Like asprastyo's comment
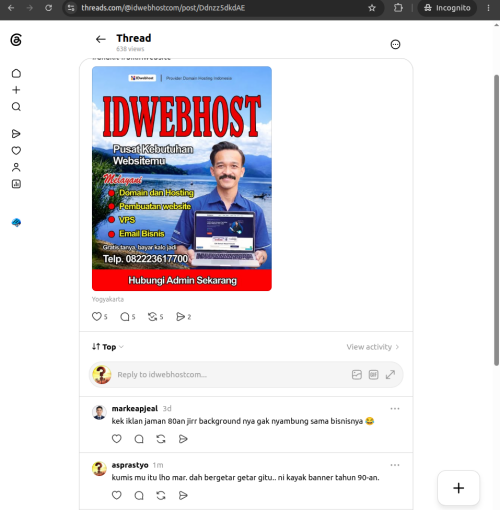 [x=116, y=495]
